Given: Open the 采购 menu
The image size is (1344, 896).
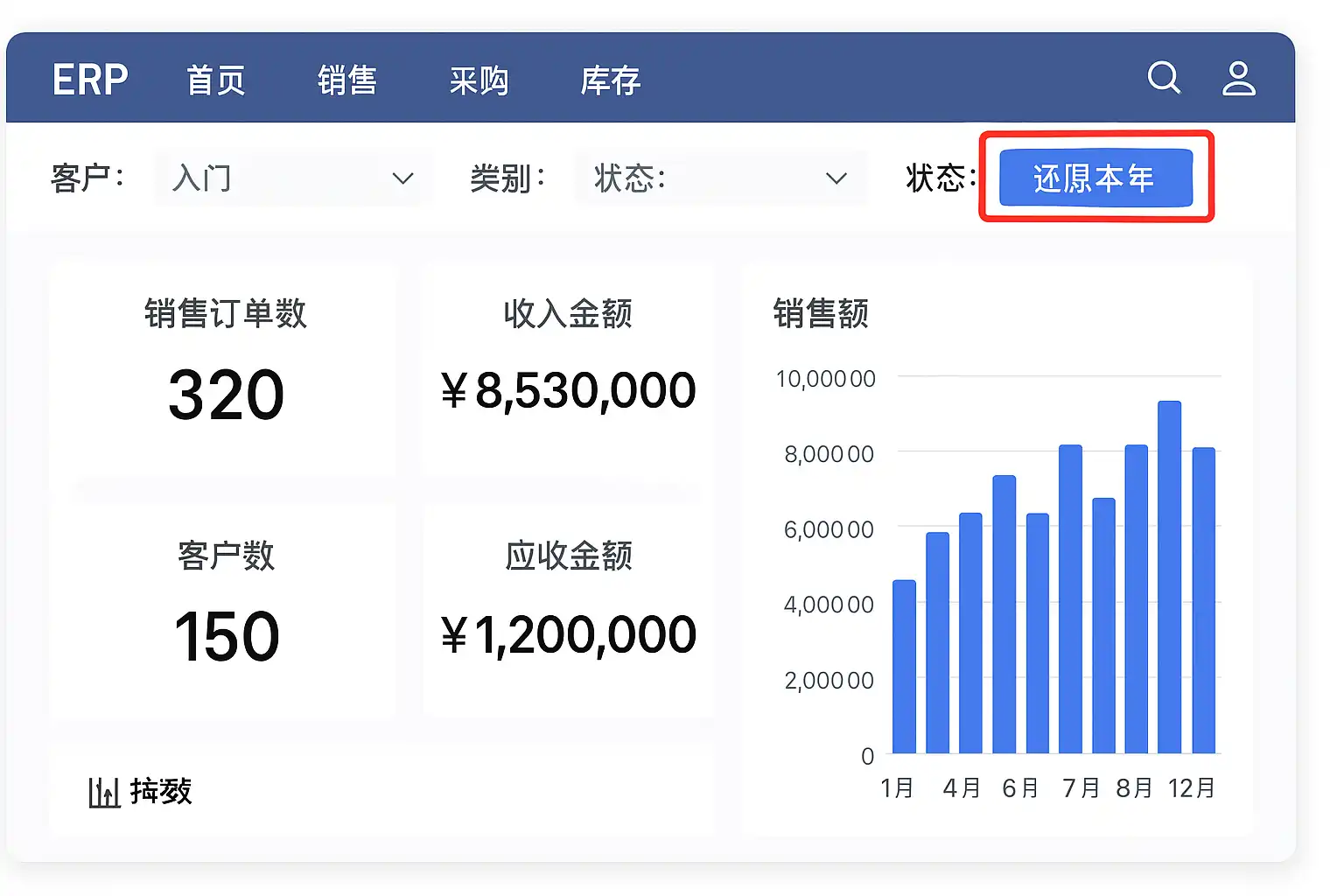Looking at the screenshot, I should (479, 80).
